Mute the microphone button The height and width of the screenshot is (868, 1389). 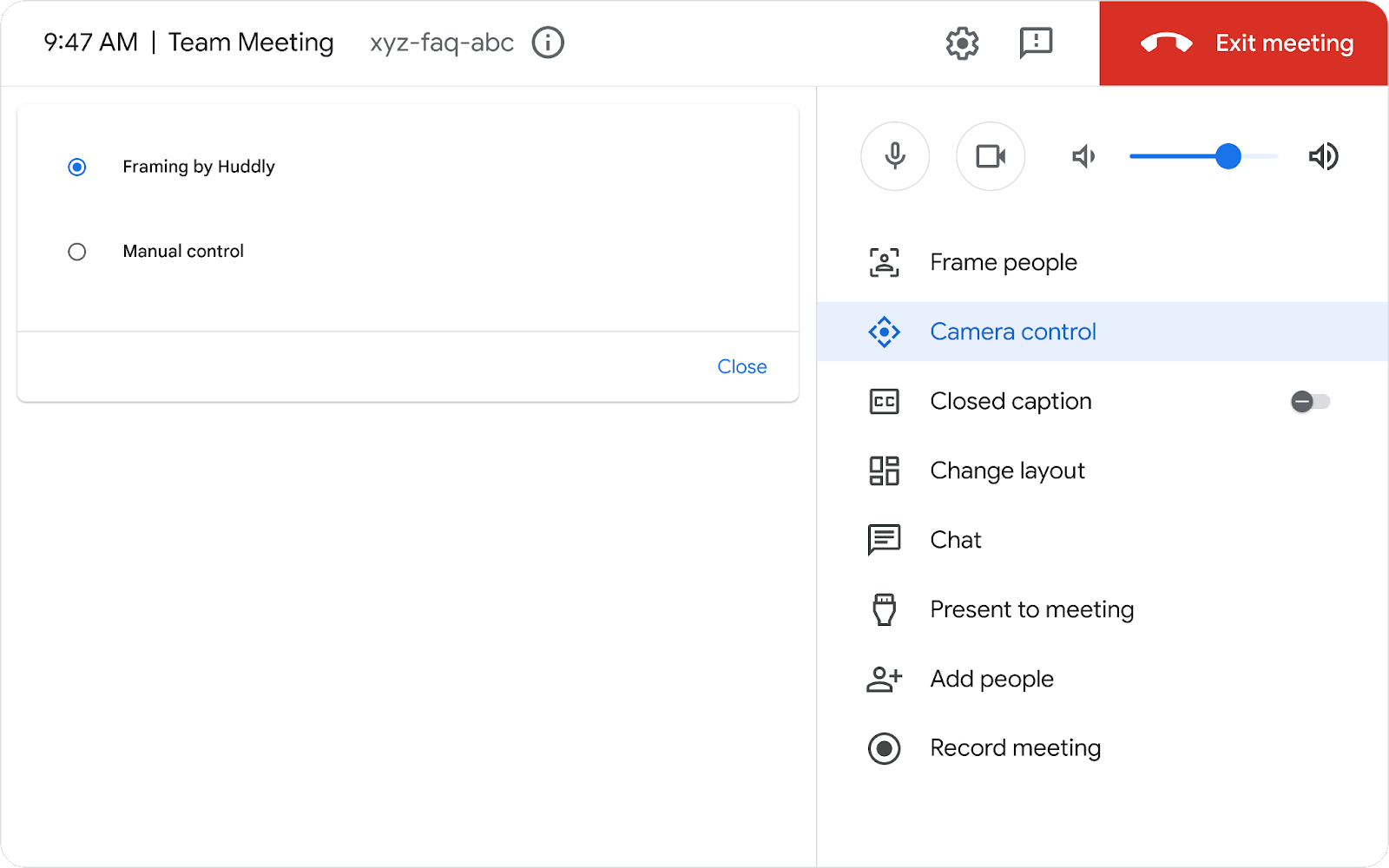[x=895, y=156]
